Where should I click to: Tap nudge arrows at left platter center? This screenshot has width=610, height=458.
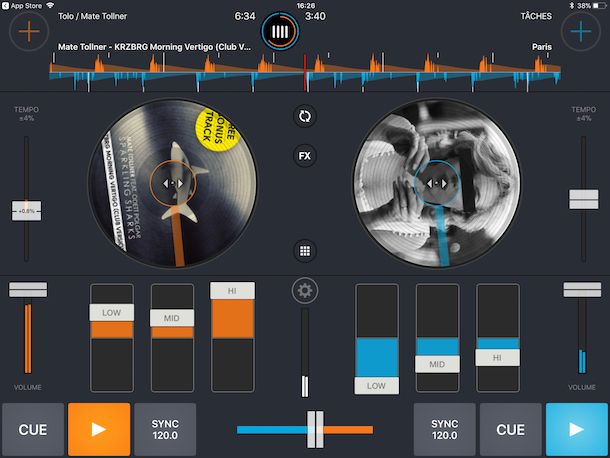172,183
